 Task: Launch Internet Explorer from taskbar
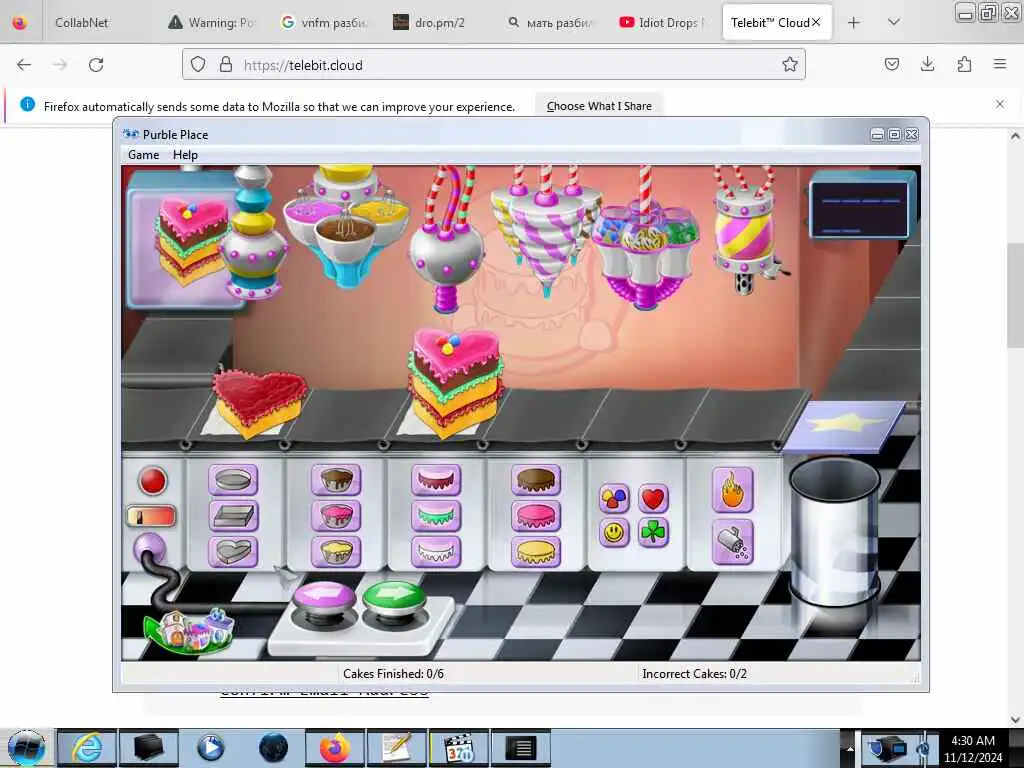pyautogui.click(x=87, y=748)
